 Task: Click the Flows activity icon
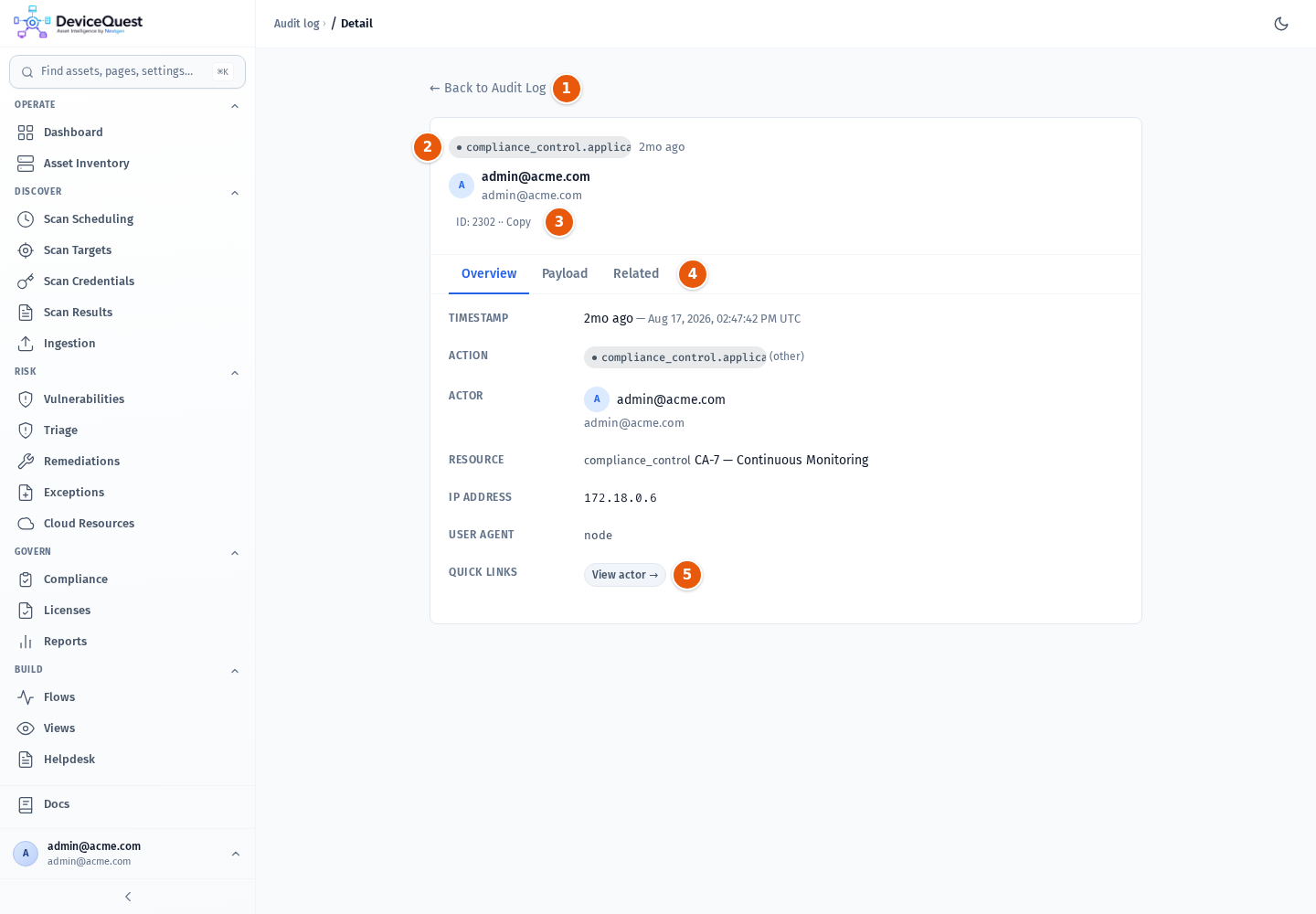point(26,697)
